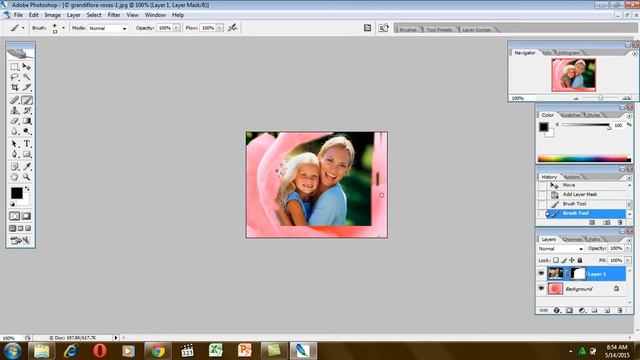The image size is (640, 360).
Task: Switch to Quick Mask Mode
Action: pyautogui.click(x=27, y=216)
